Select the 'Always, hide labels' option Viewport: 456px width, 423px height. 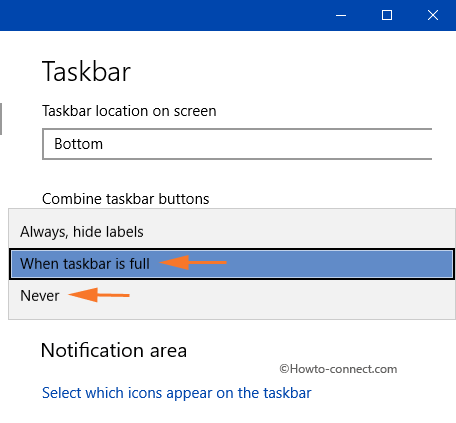(x=232, y=232)
